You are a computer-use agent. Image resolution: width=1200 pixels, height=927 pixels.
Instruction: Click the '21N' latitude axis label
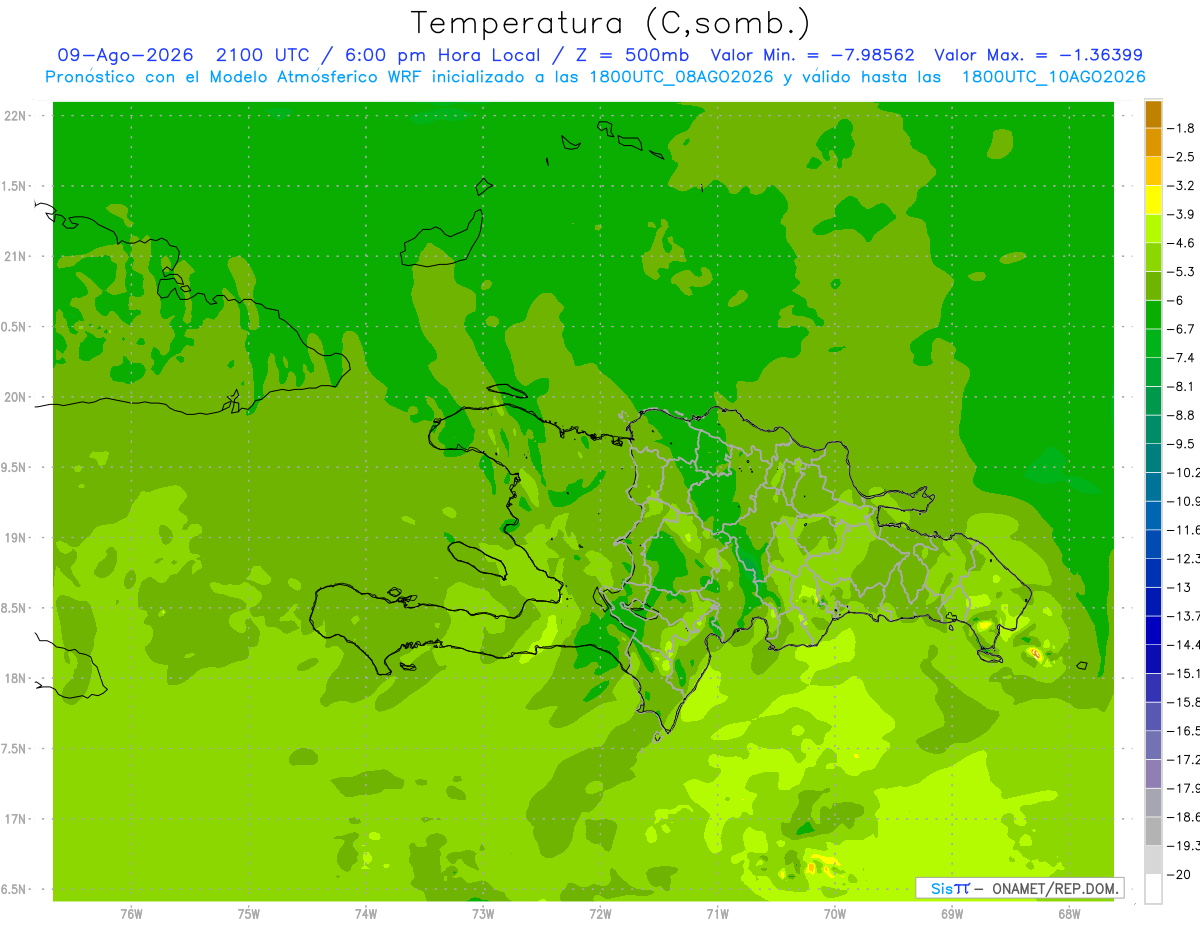pyautogui.click(x=14, y=256)
